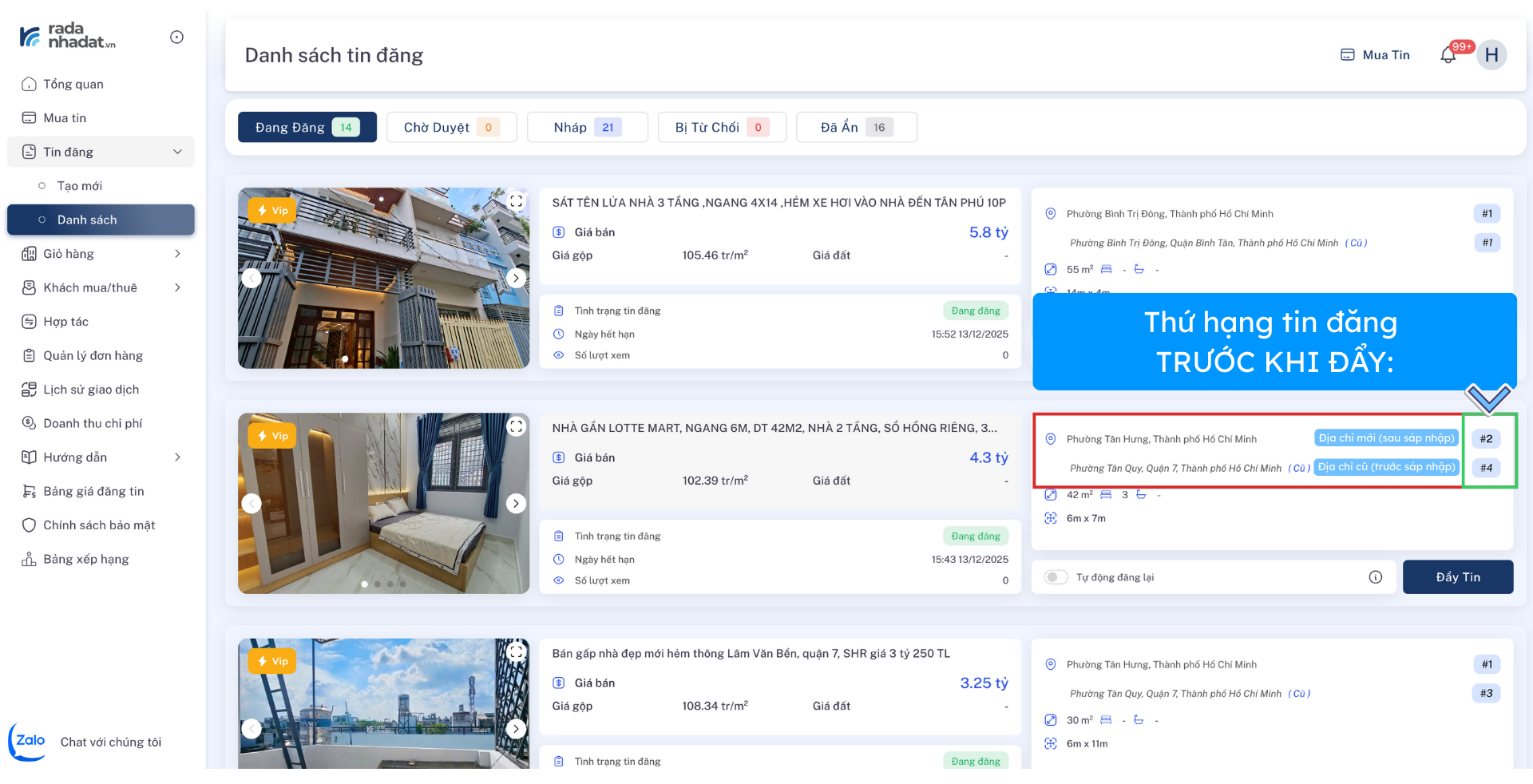Expand fullscreen on first listing photo
Screen dimensions: 1533x784
click(516, 201)
